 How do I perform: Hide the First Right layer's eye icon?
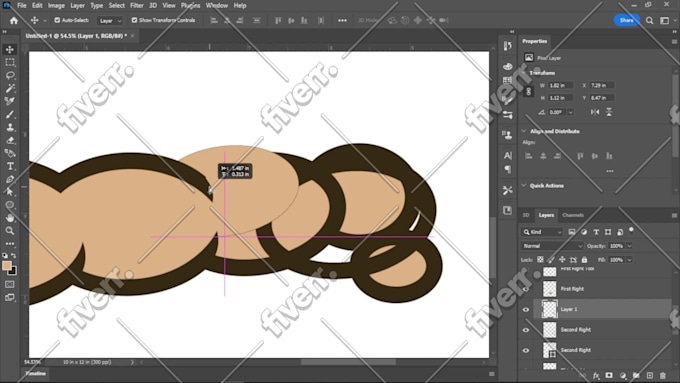[526, 289]
